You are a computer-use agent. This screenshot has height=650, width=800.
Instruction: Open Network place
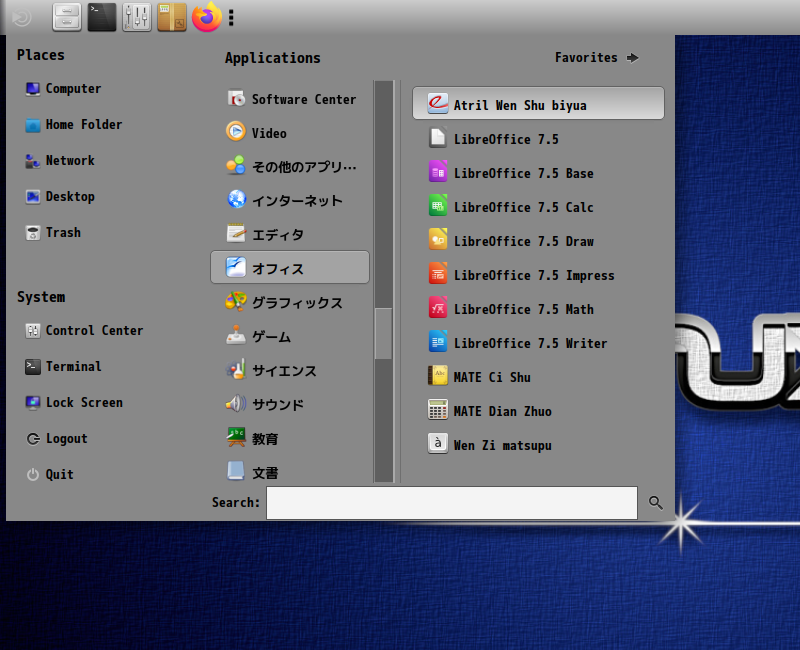[60, 161]
